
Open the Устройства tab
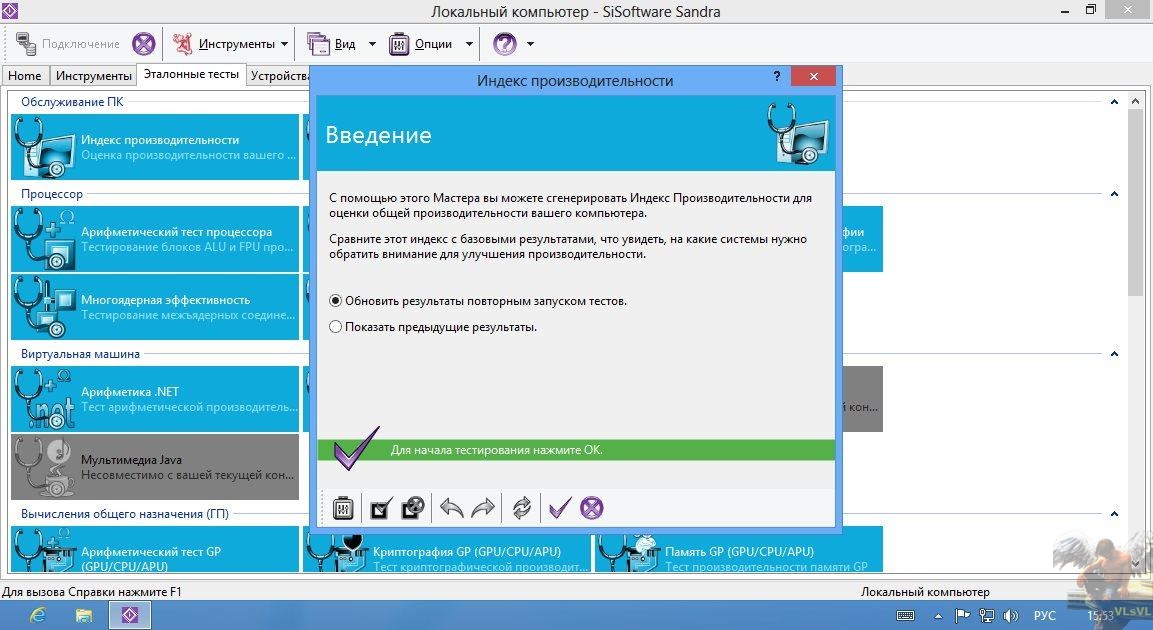pos(279,76)
